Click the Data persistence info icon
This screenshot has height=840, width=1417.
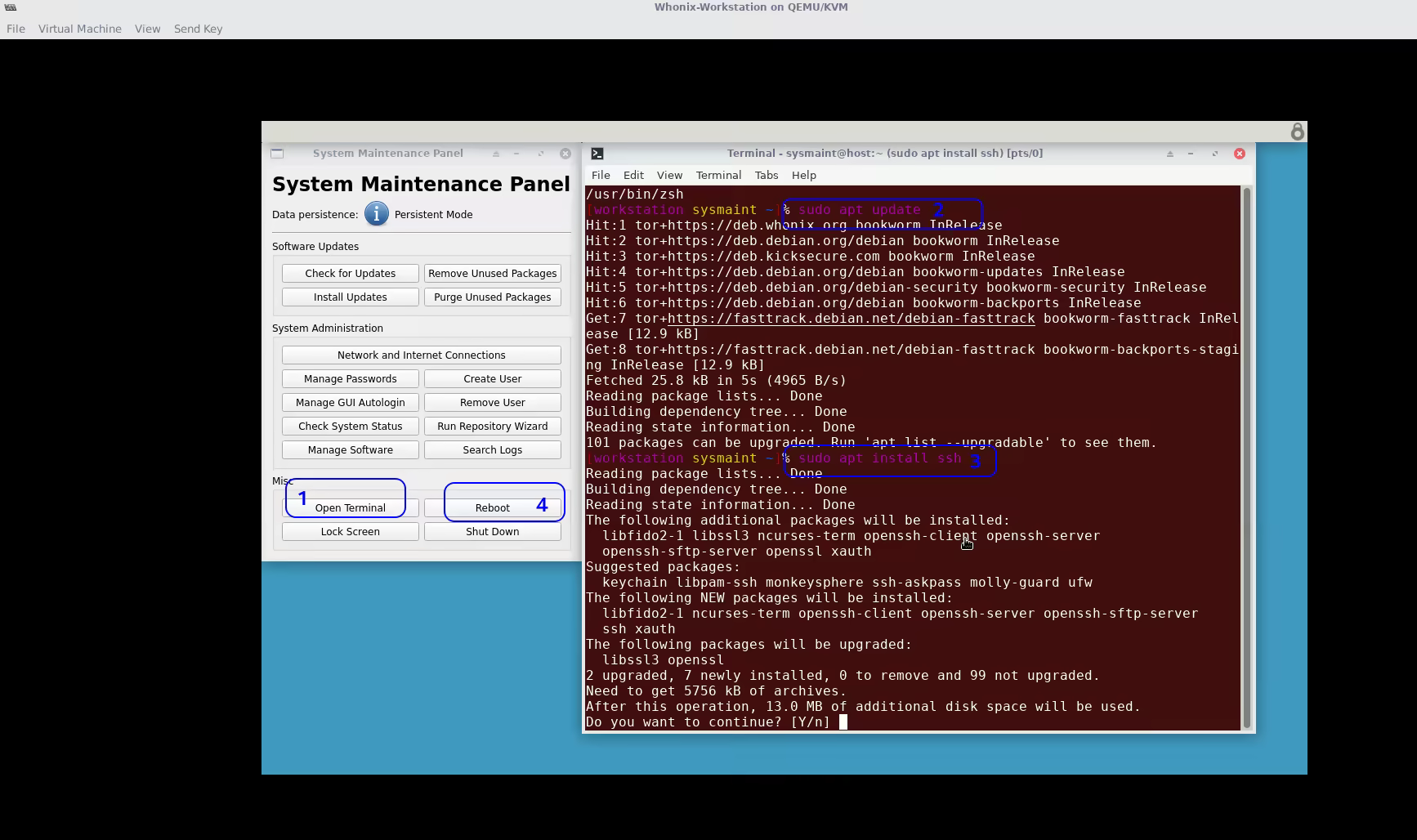[376, 214]
